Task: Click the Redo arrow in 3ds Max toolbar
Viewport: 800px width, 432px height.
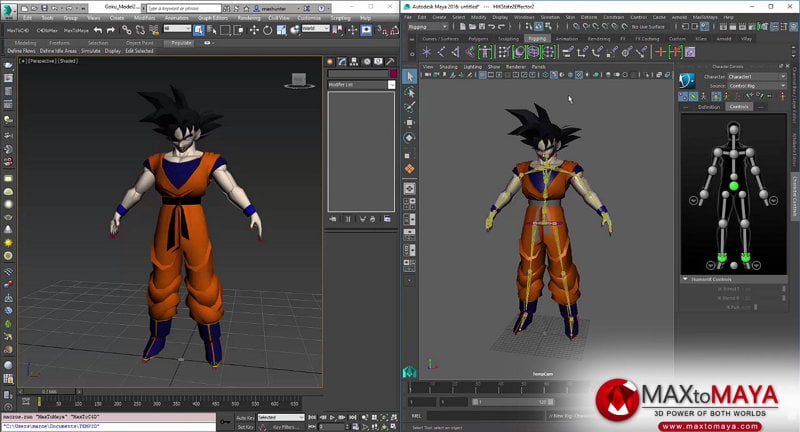Action: click(x=110, y=31)
